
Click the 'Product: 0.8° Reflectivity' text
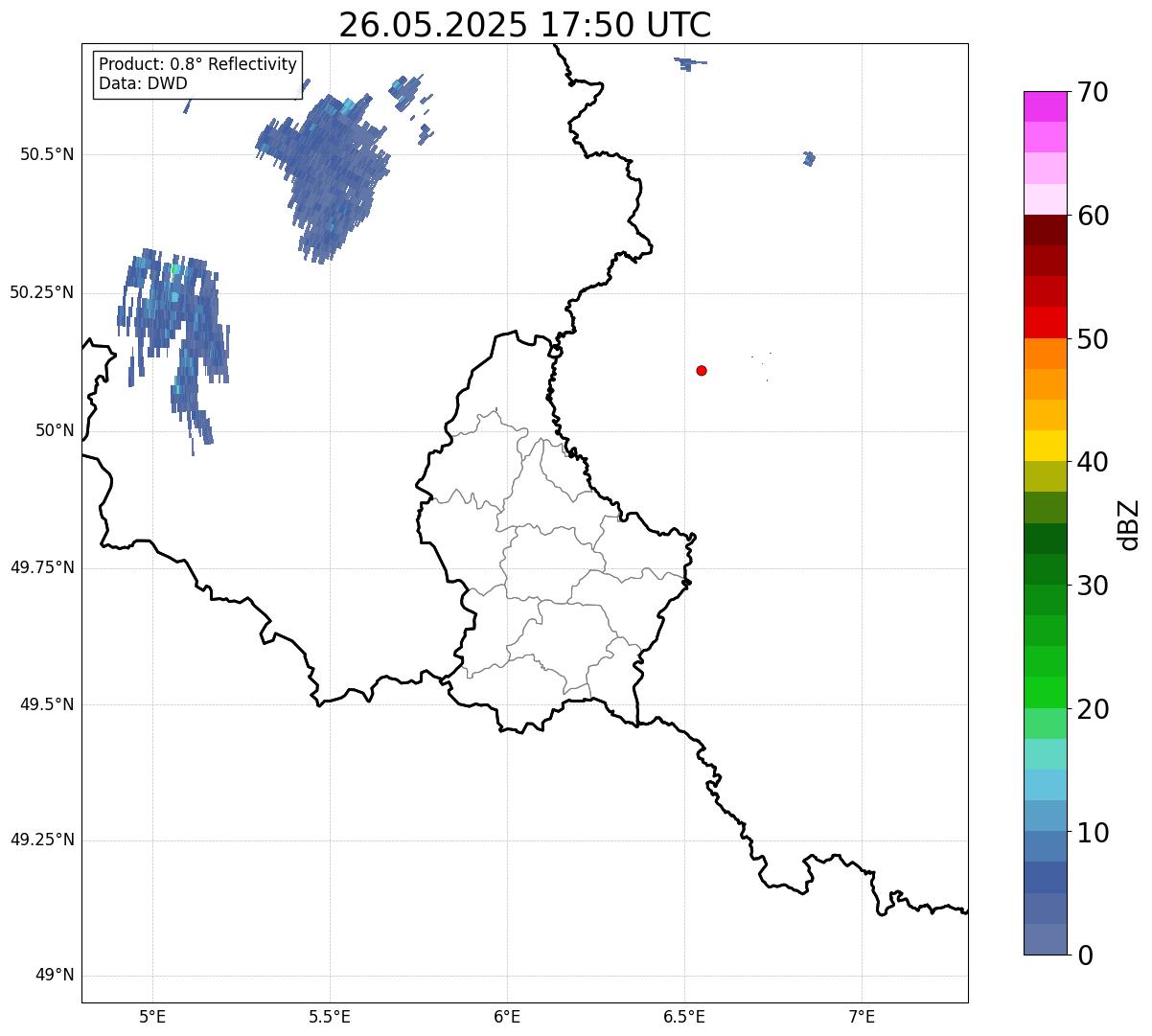click(x=198, y=64)
